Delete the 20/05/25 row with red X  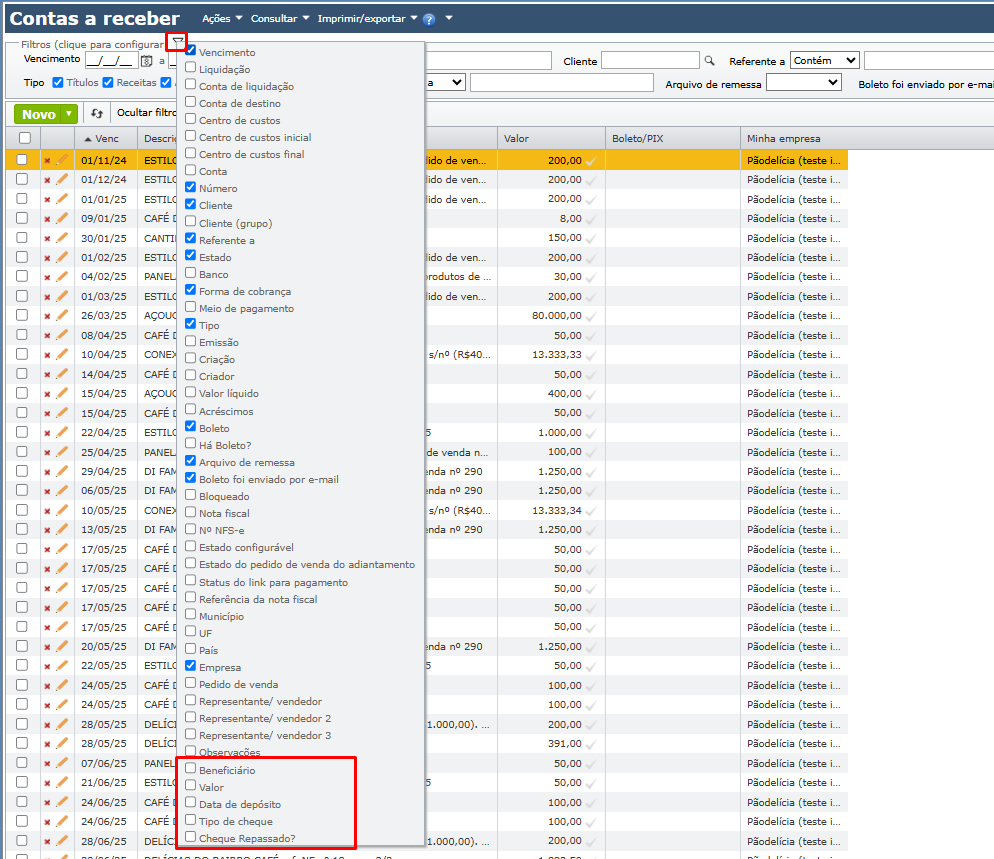tap(47, 647)
